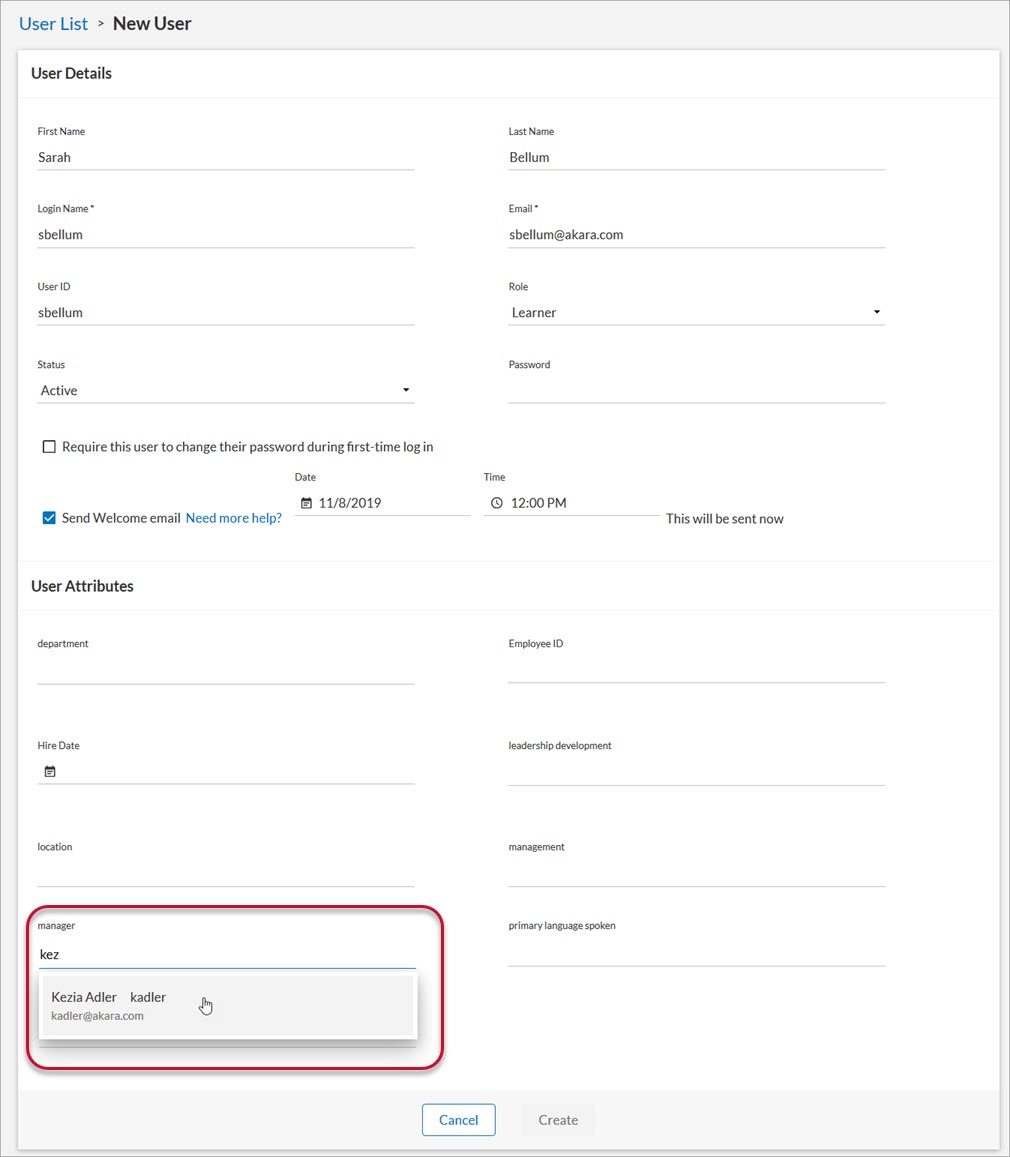Click the manager search field
1010x1157 pixels.
point(225,955)
